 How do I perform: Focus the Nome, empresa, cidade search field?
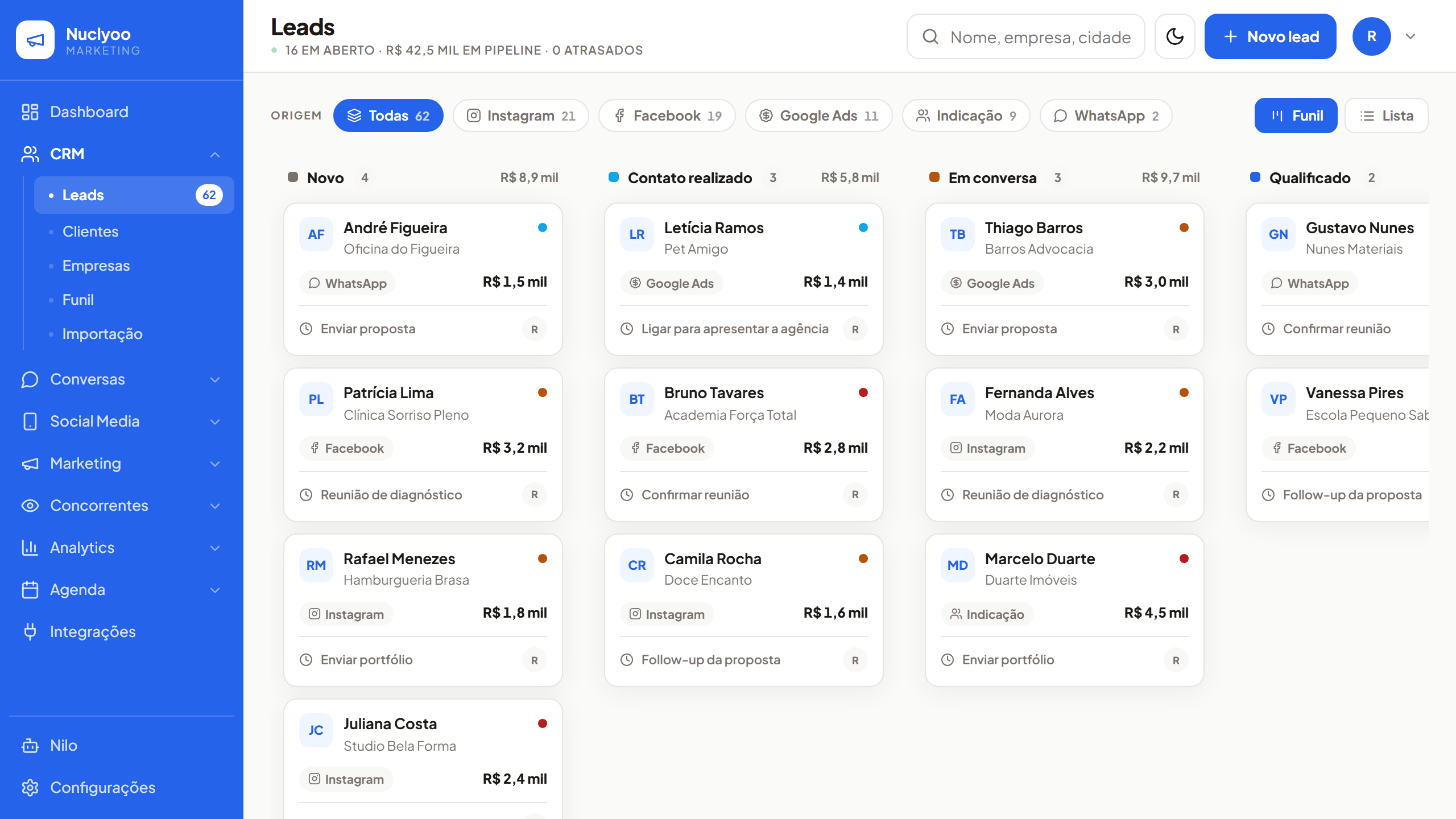click(1026, 37)
